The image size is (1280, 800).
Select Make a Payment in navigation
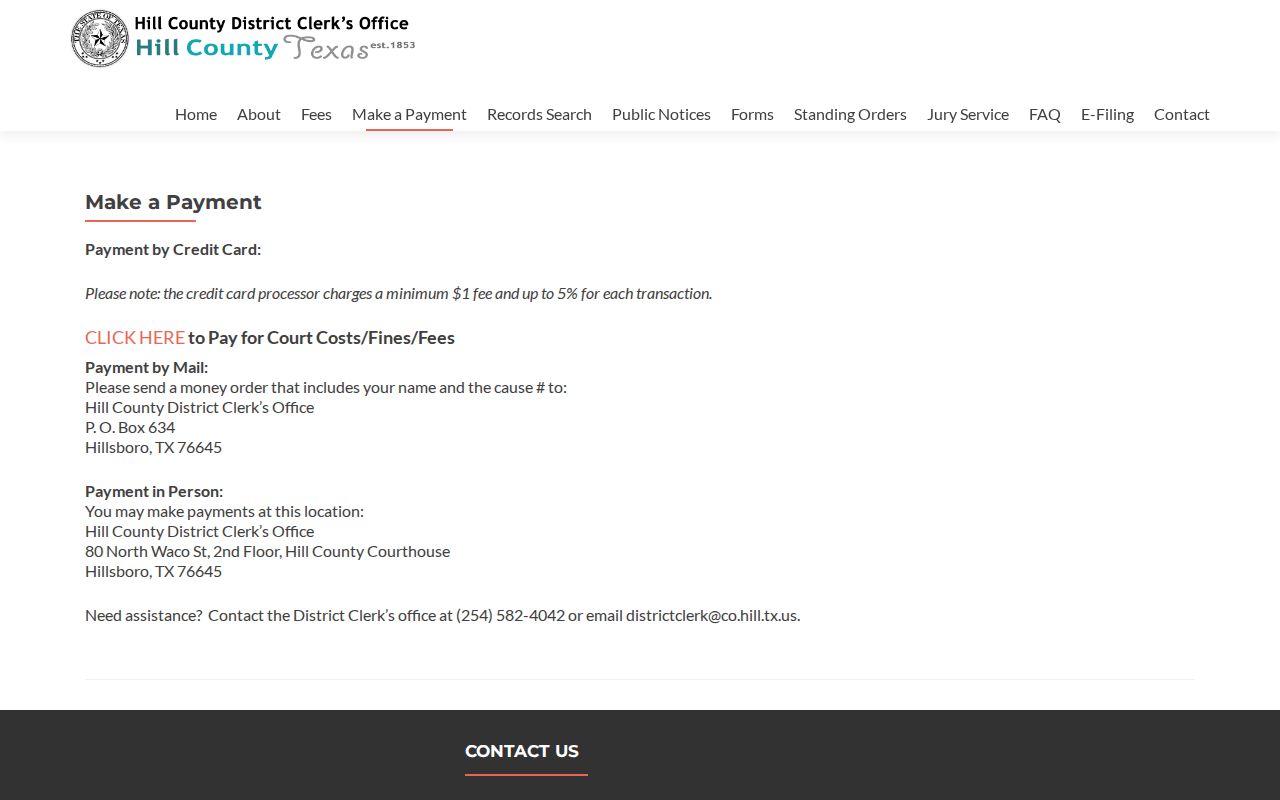click(409, 114)
